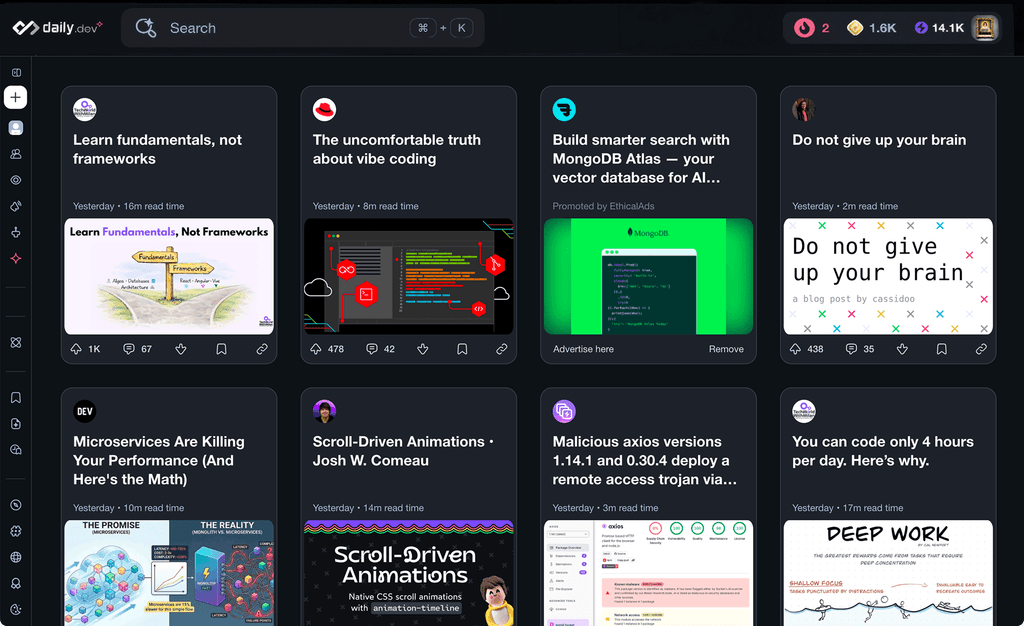Copy link of vibe coding post
The width and height of the screenshot is (1024, 626).
pyautogui.click(x=502, y=349)
